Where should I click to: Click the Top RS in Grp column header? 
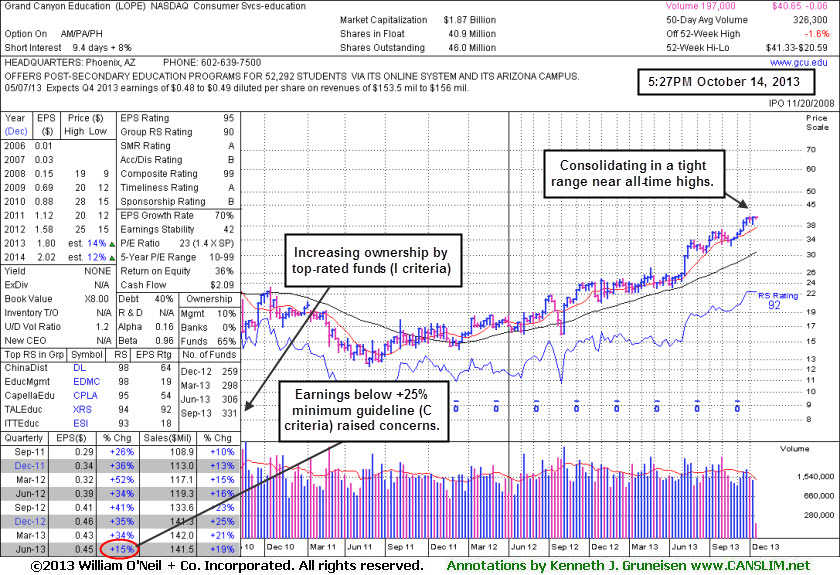coord(34,355)
